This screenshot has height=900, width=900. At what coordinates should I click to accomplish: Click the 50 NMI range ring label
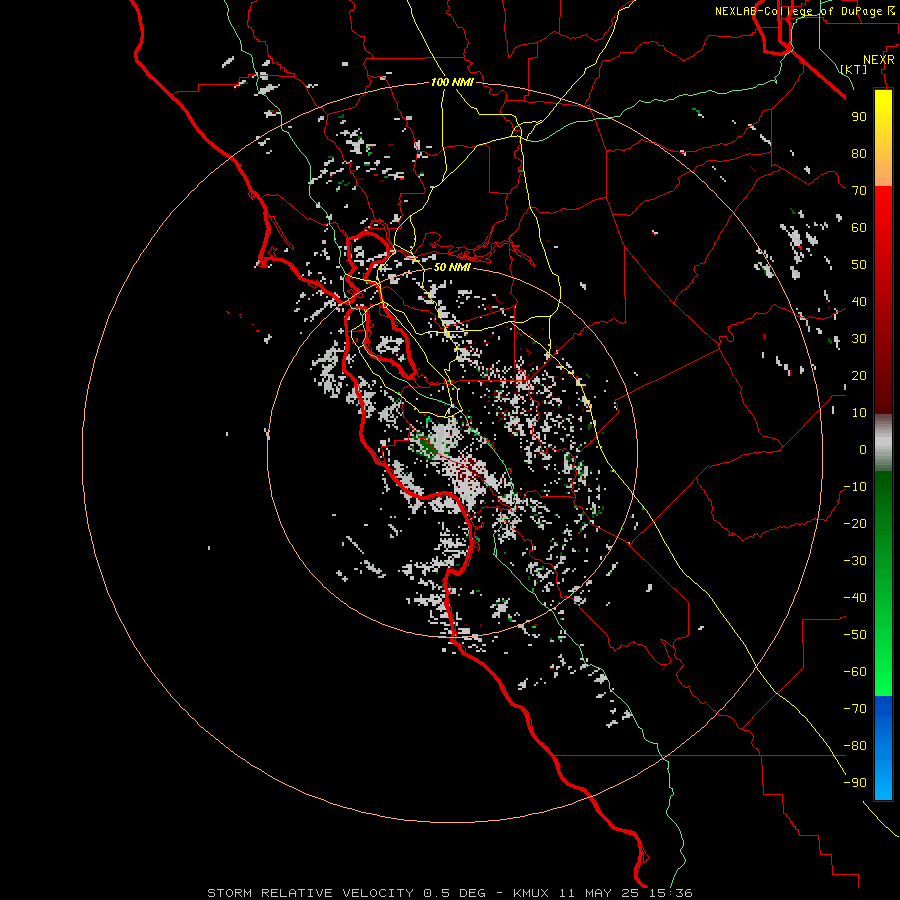click(452, 267)
